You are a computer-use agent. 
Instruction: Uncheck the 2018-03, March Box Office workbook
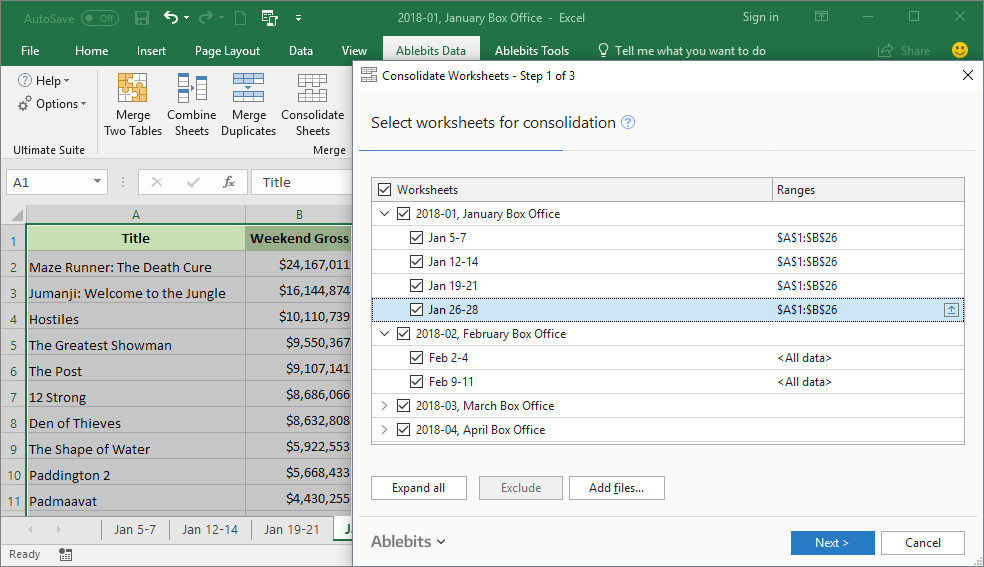[x=404, y=406]
